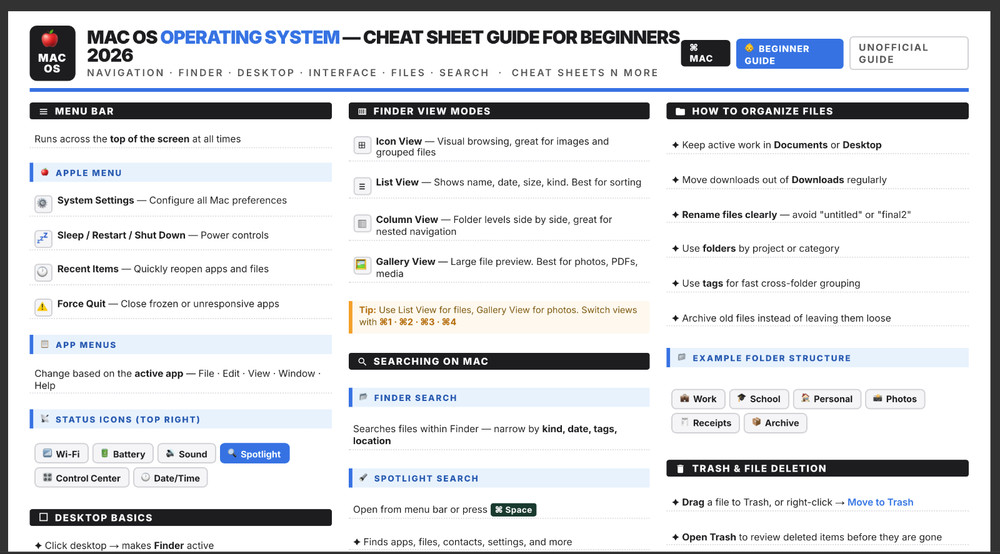Click 'Sleep / Restart / Shut Down' label
The width and height of the screenshot is (1000, 554).
coord(121,235)
